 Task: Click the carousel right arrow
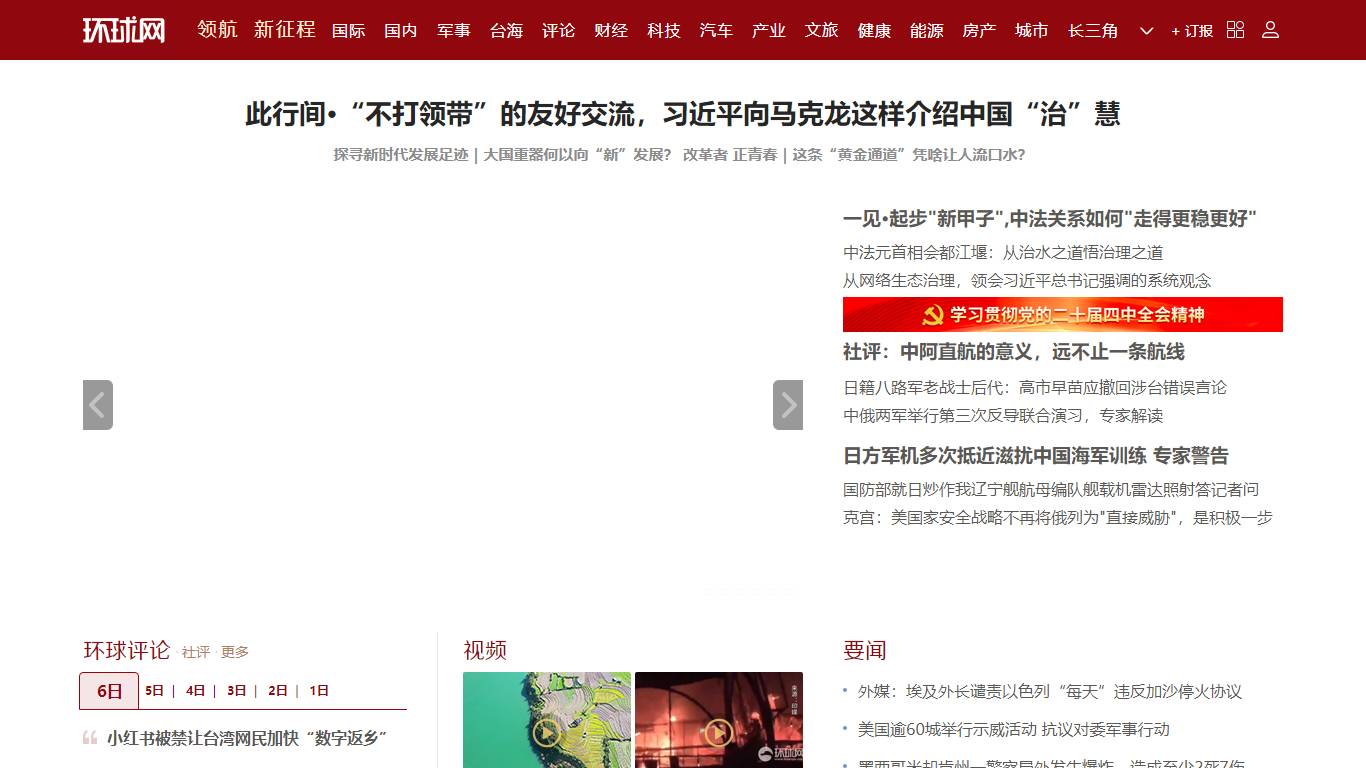tap(788, 404)
